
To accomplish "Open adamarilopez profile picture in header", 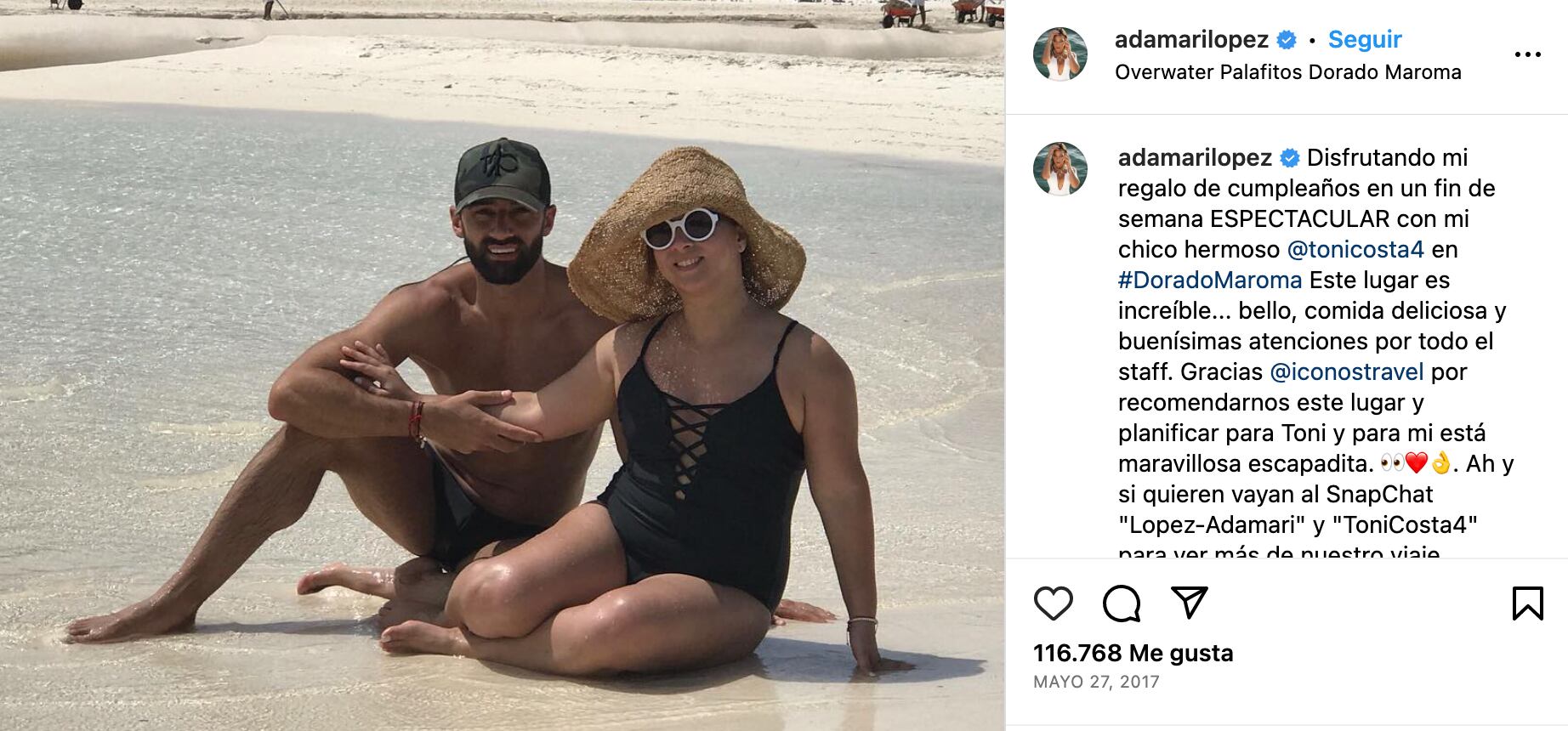I will pyautogui.click(x=1060, y=54).
